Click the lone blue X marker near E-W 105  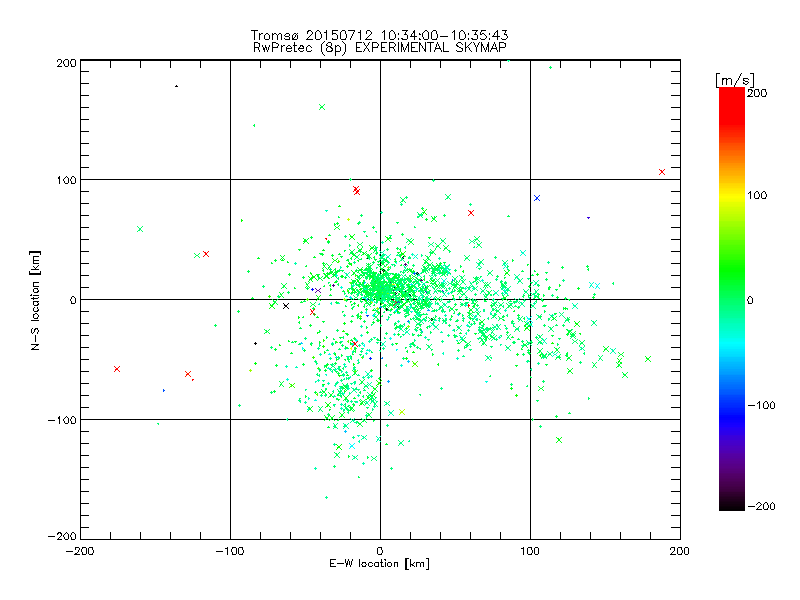pos(537,198)
